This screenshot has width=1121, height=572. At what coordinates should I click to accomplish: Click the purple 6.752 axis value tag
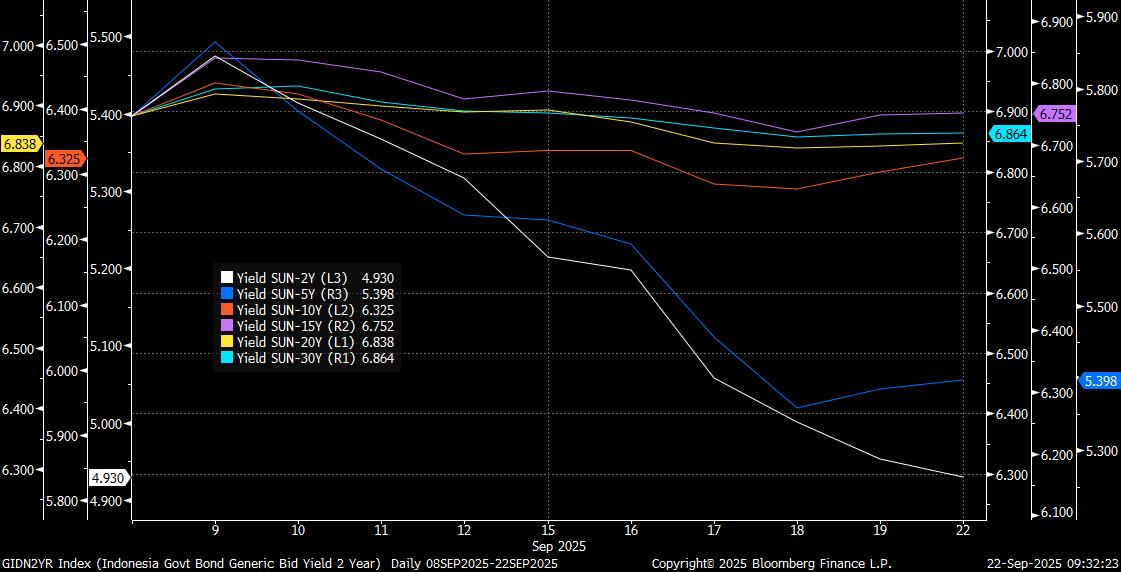click(1055, 115)
